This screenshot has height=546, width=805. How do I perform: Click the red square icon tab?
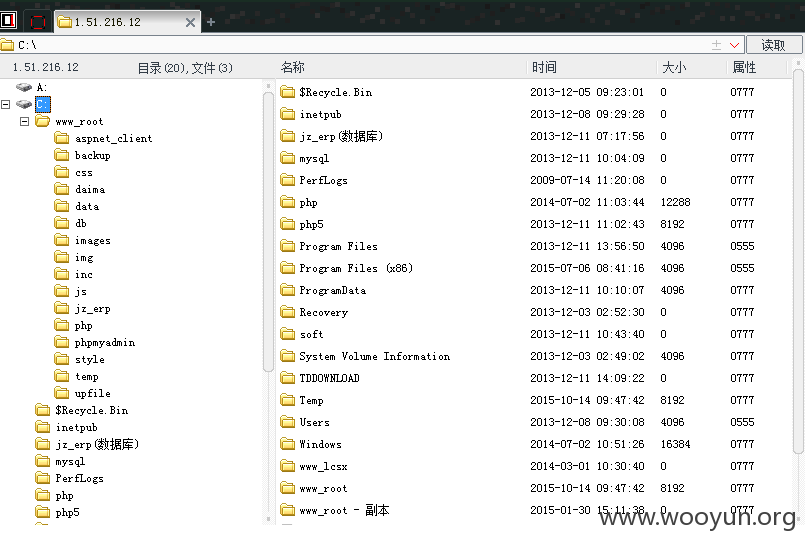click(x=37, y=22)
